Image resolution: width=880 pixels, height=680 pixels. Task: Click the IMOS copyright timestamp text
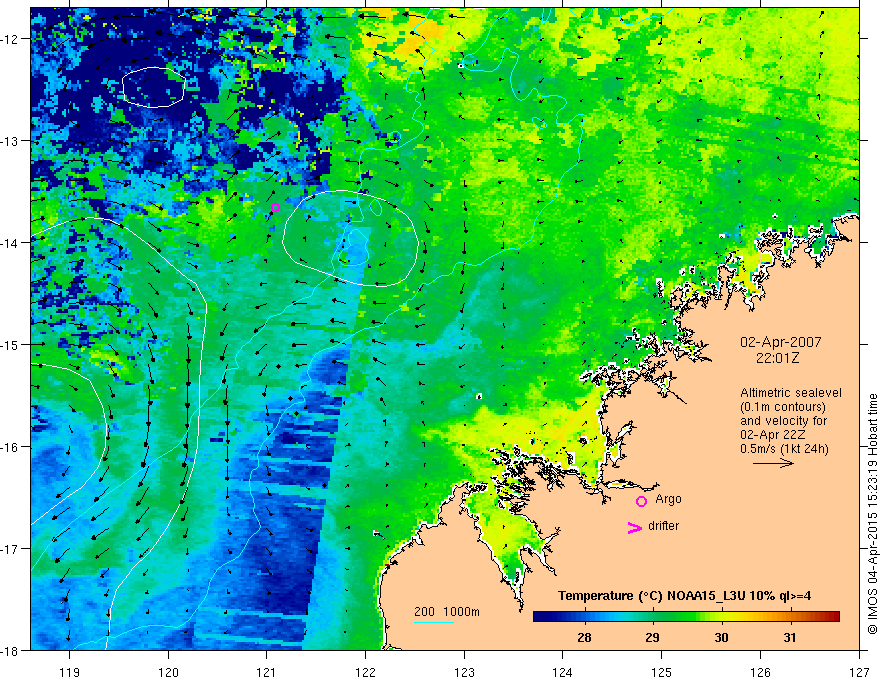pos(872,514)
